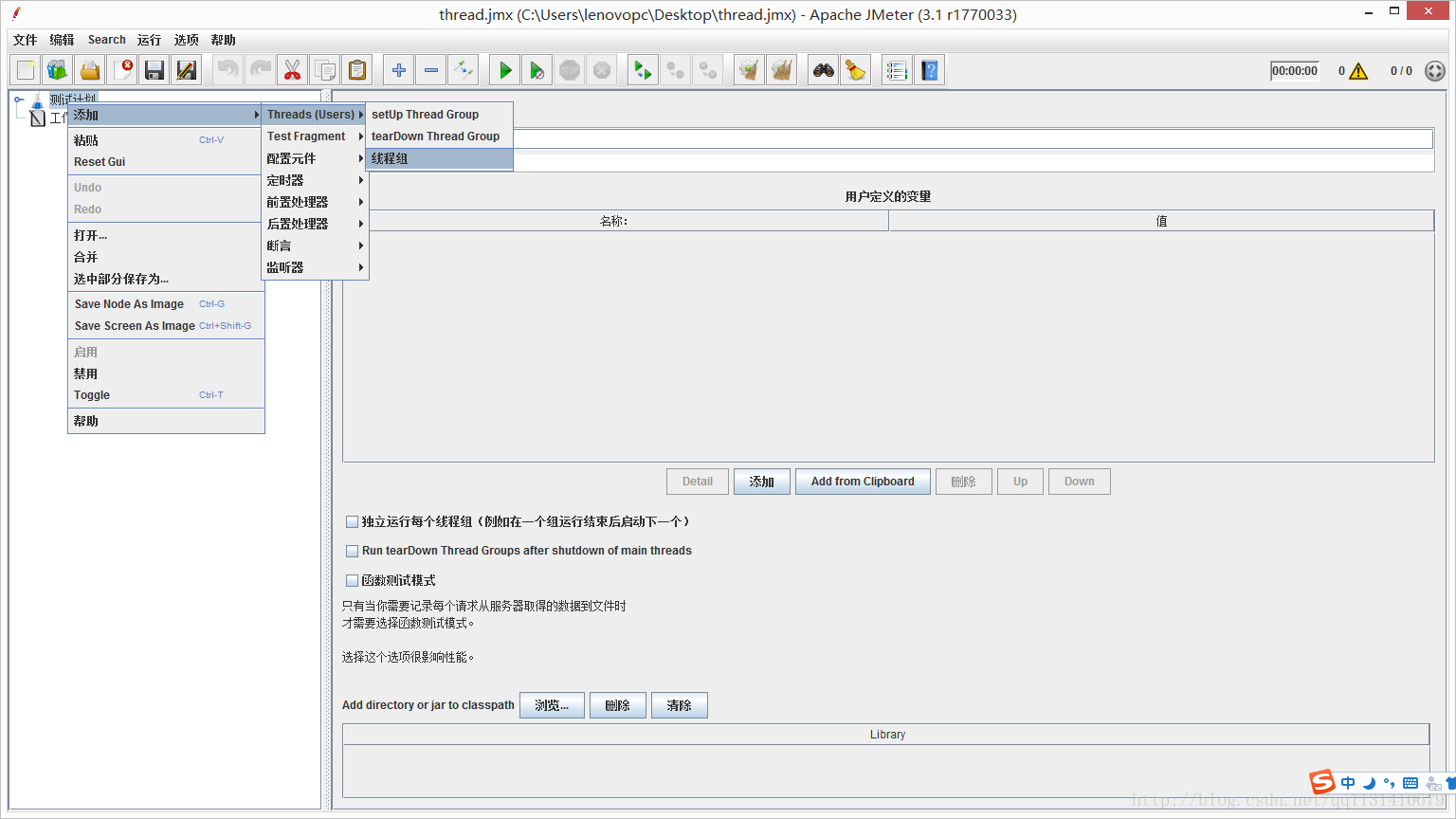Viewport: 1456px width, 819px height.
Task: Expand the 定时器 submenu
Action: tap(315, 180)
